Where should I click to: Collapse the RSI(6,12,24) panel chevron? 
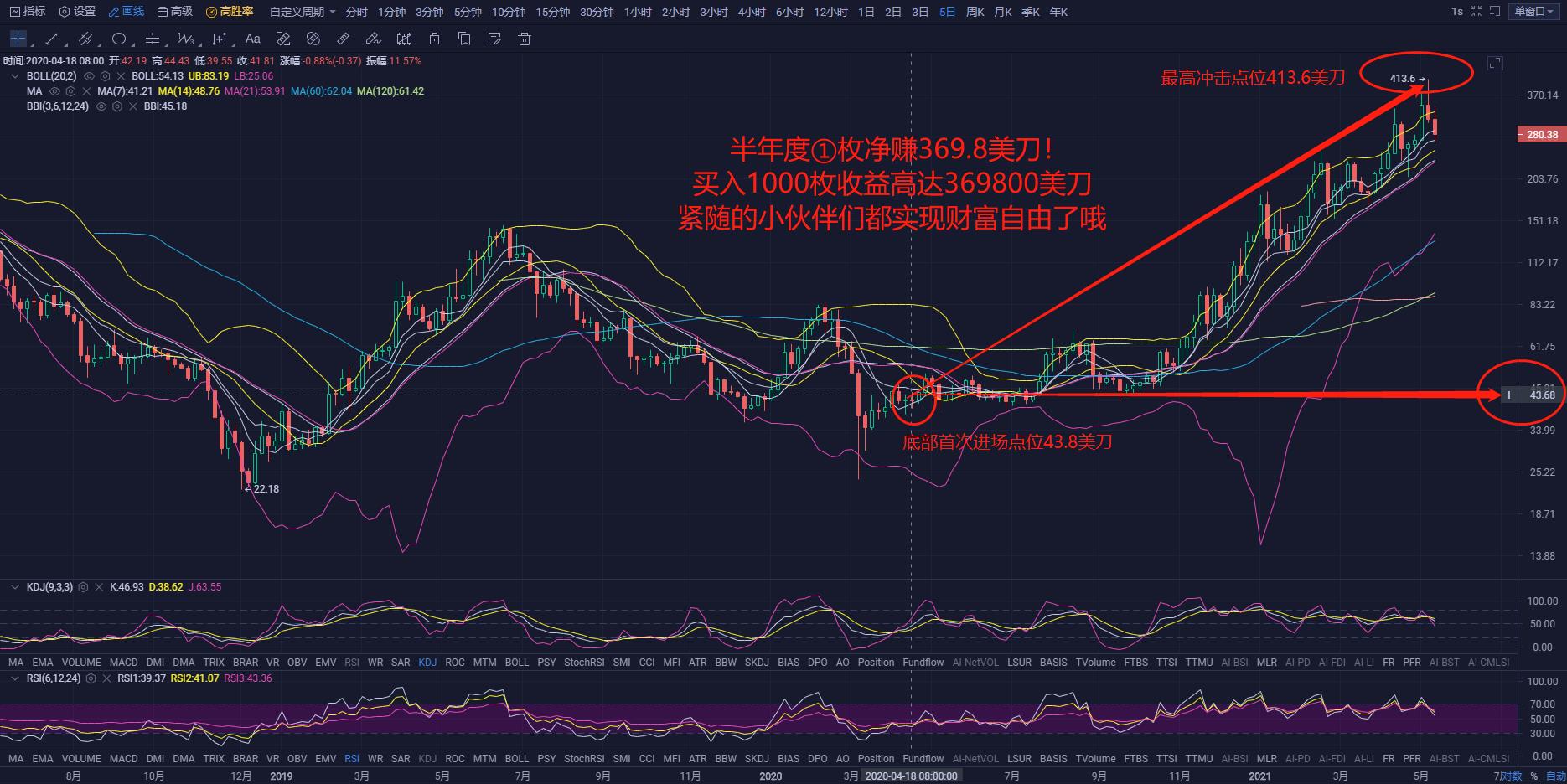coord(14,678)
